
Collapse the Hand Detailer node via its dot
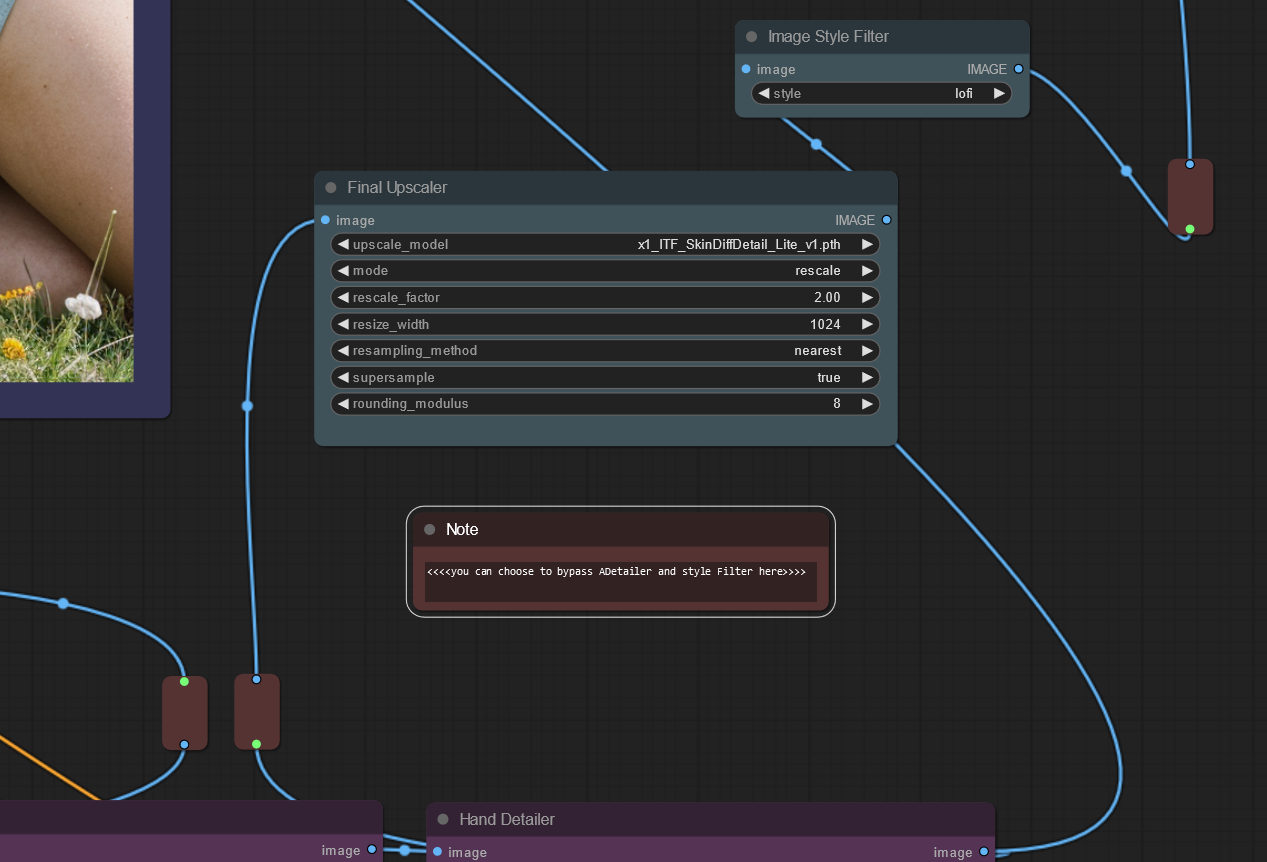443,819
